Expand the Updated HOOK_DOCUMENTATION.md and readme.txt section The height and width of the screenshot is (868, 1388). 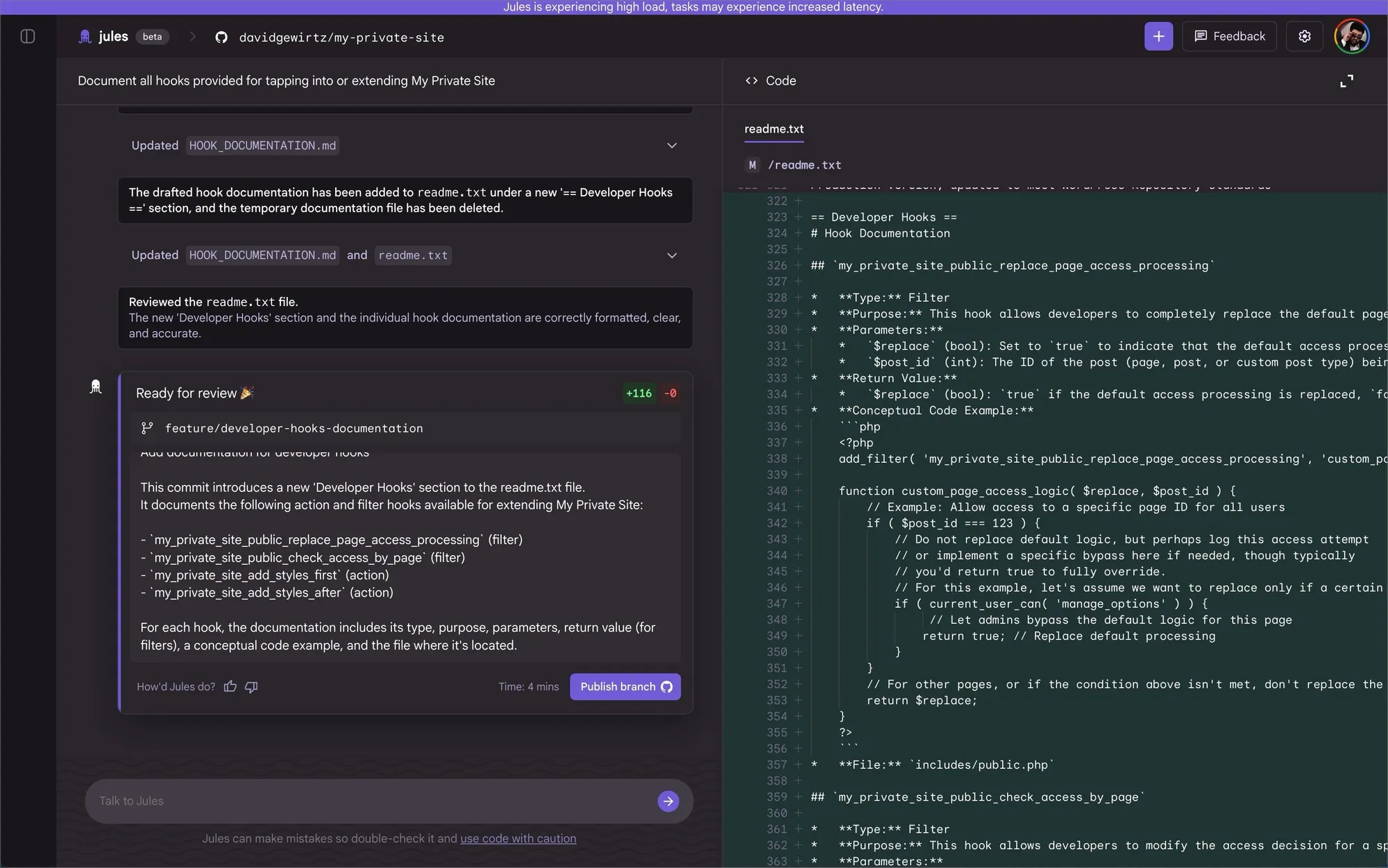pos(671,255)
